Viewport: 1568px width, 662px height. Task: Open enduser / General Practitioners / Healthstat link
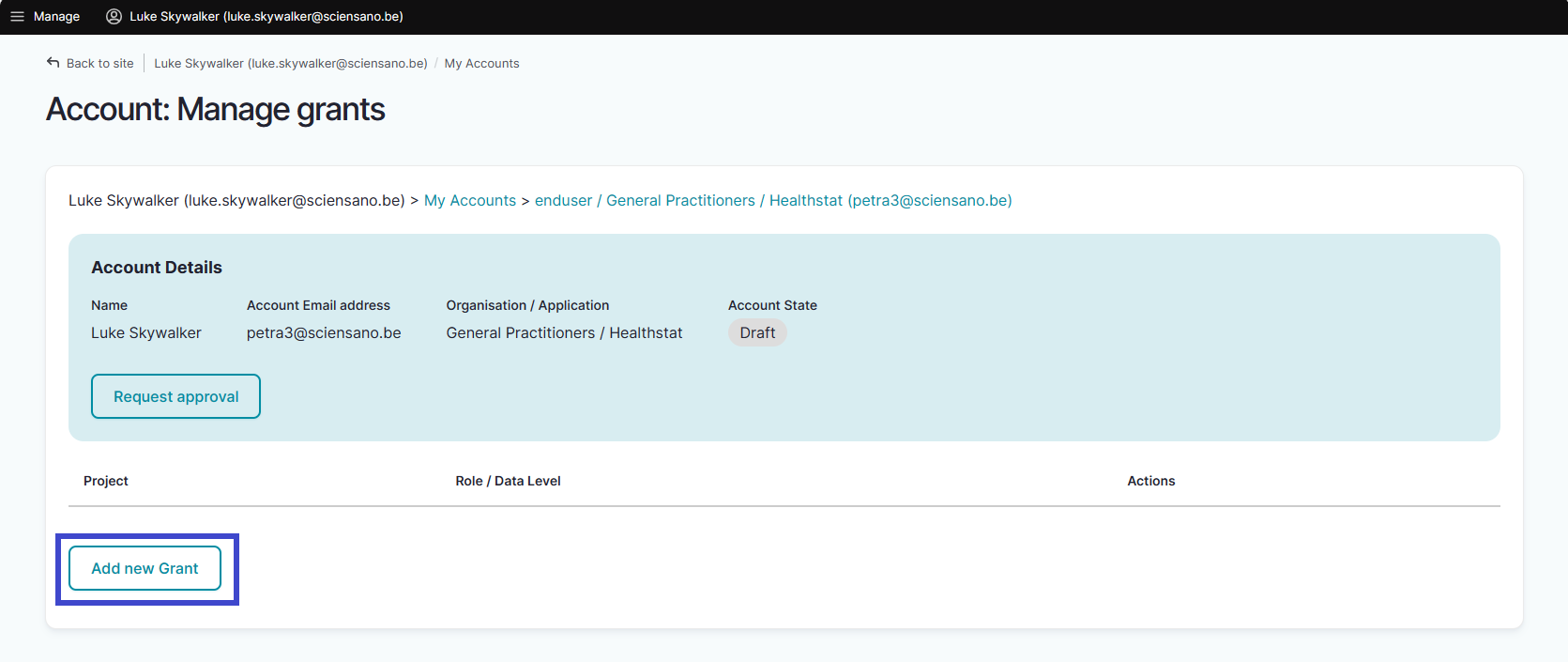pyautogui.click(x=772, y=201)
